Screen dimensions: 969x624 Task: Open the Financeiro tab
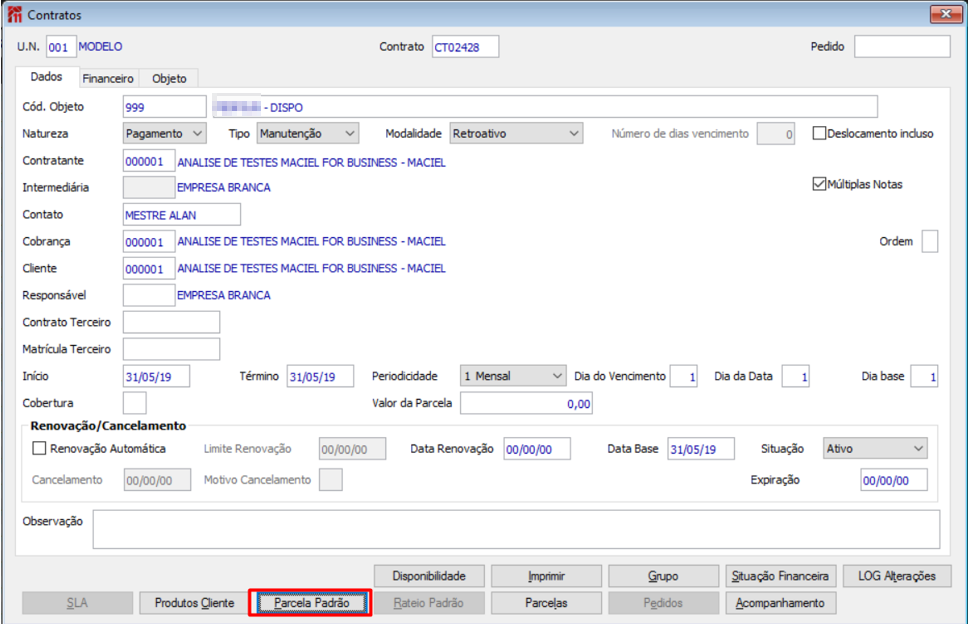(x=108, y=78)
